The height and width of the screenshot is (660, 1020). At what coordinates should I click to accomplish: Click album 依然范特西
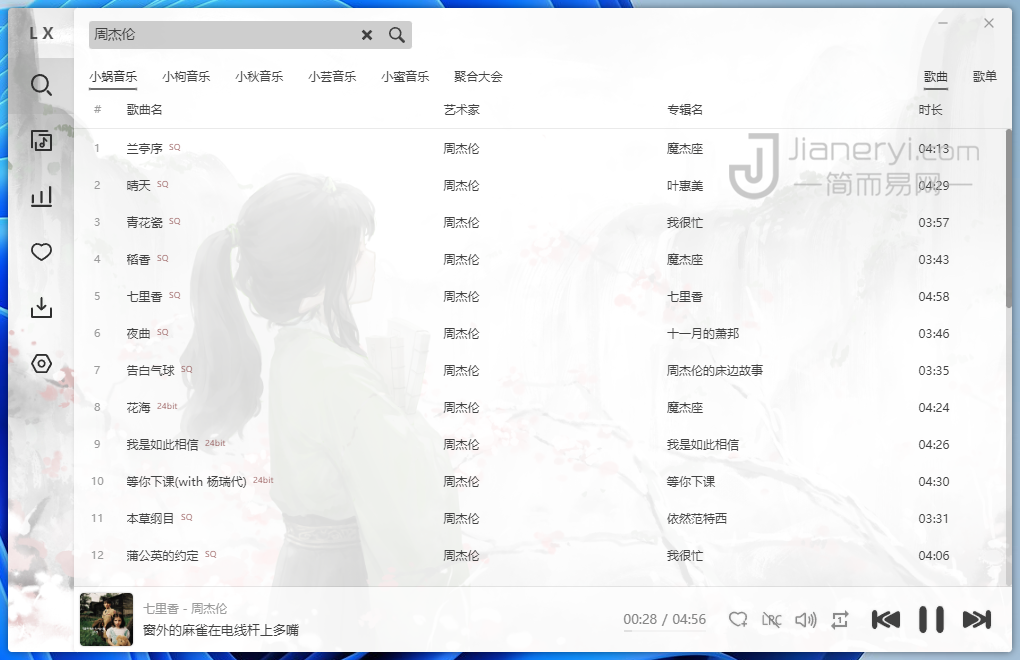697,519
